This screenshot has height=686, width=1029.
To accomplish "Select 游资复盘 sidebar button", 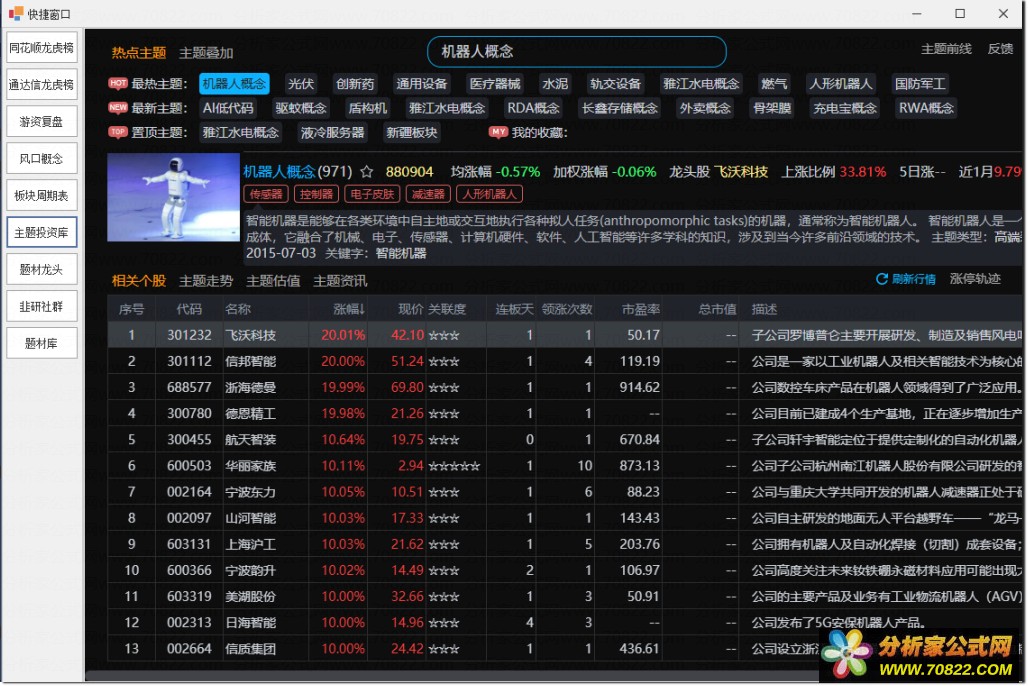I will pos(42,121).
